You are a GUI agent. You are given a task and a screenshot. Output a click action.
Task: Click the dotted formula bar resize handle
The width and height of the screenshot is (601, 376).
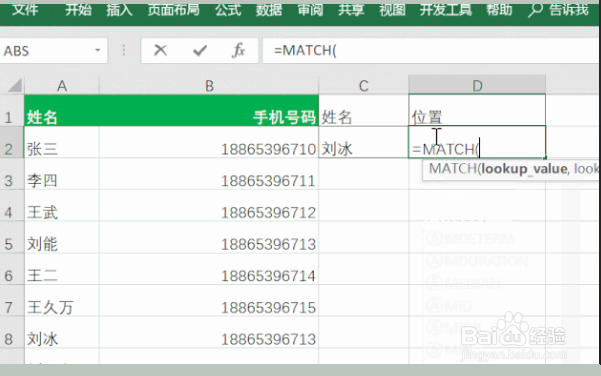coord(123,50)
